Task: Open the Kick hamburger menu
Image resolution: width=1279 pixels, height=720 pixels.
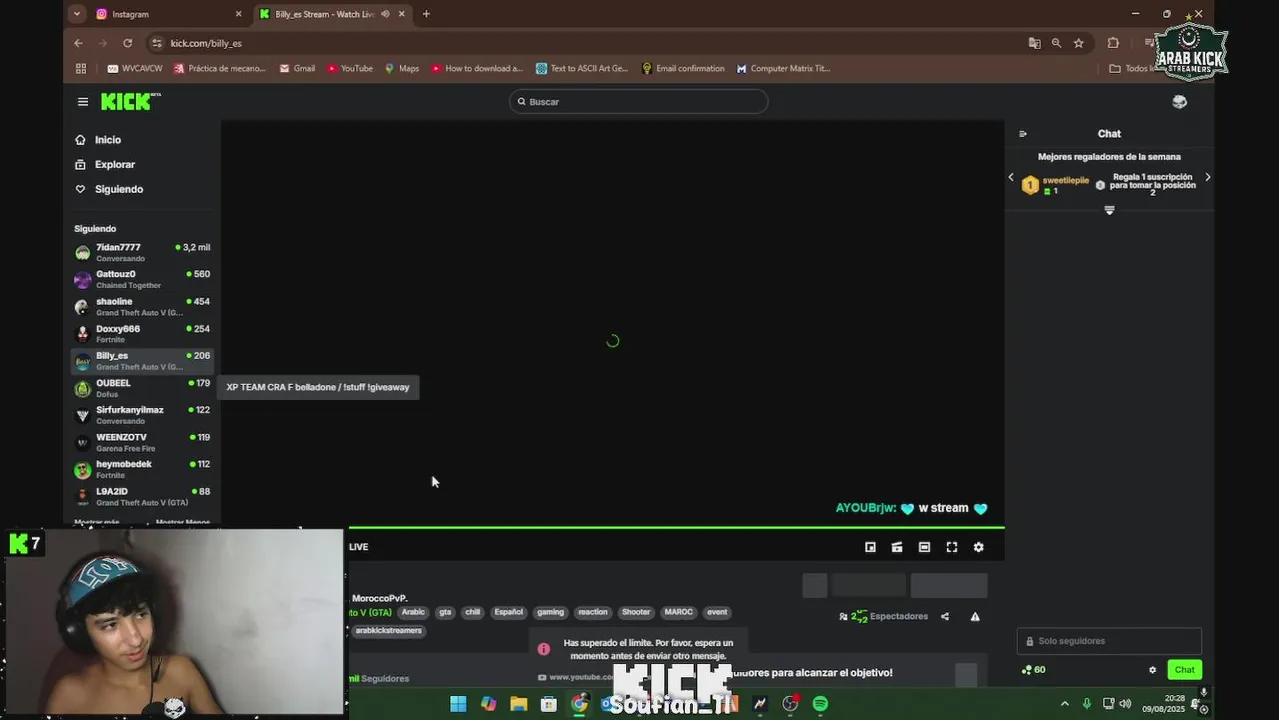Action: pyautogui.click(x=83, y=102)
